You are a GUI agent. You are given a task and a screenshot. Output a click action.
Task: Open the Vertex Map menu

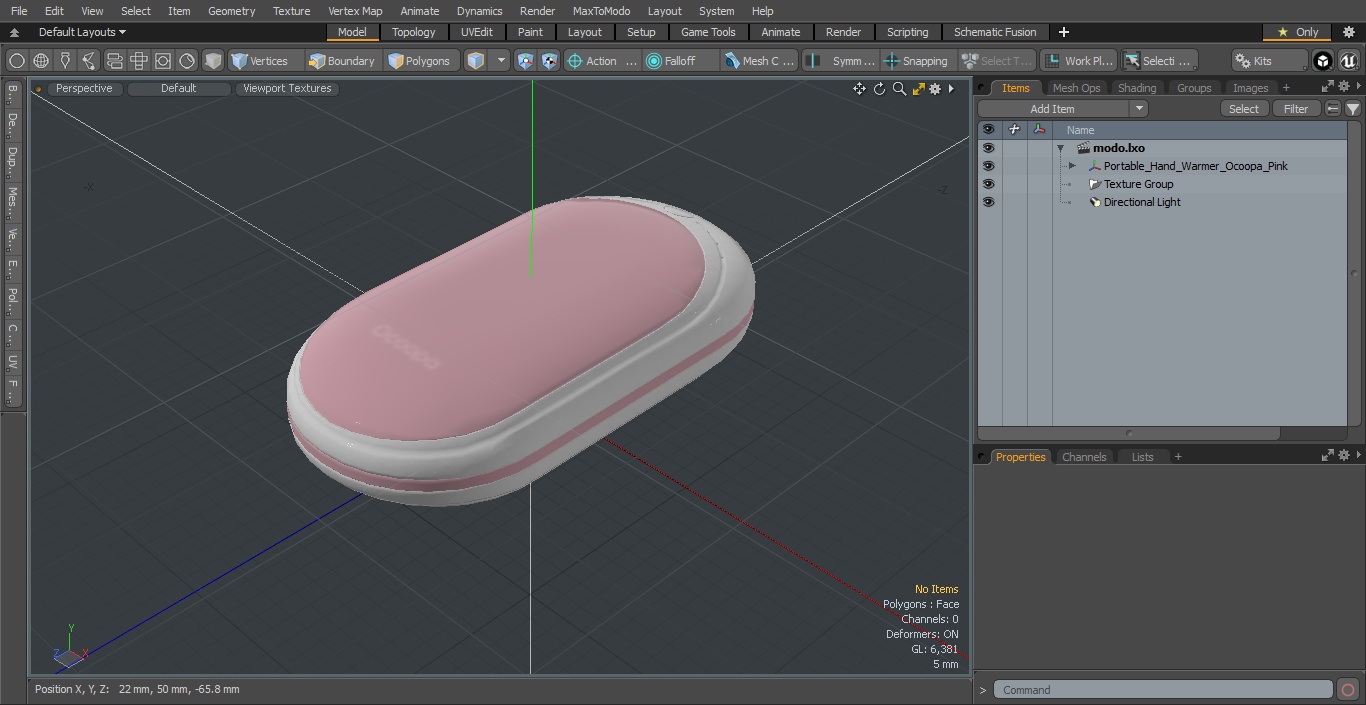(x=355, y=11)
